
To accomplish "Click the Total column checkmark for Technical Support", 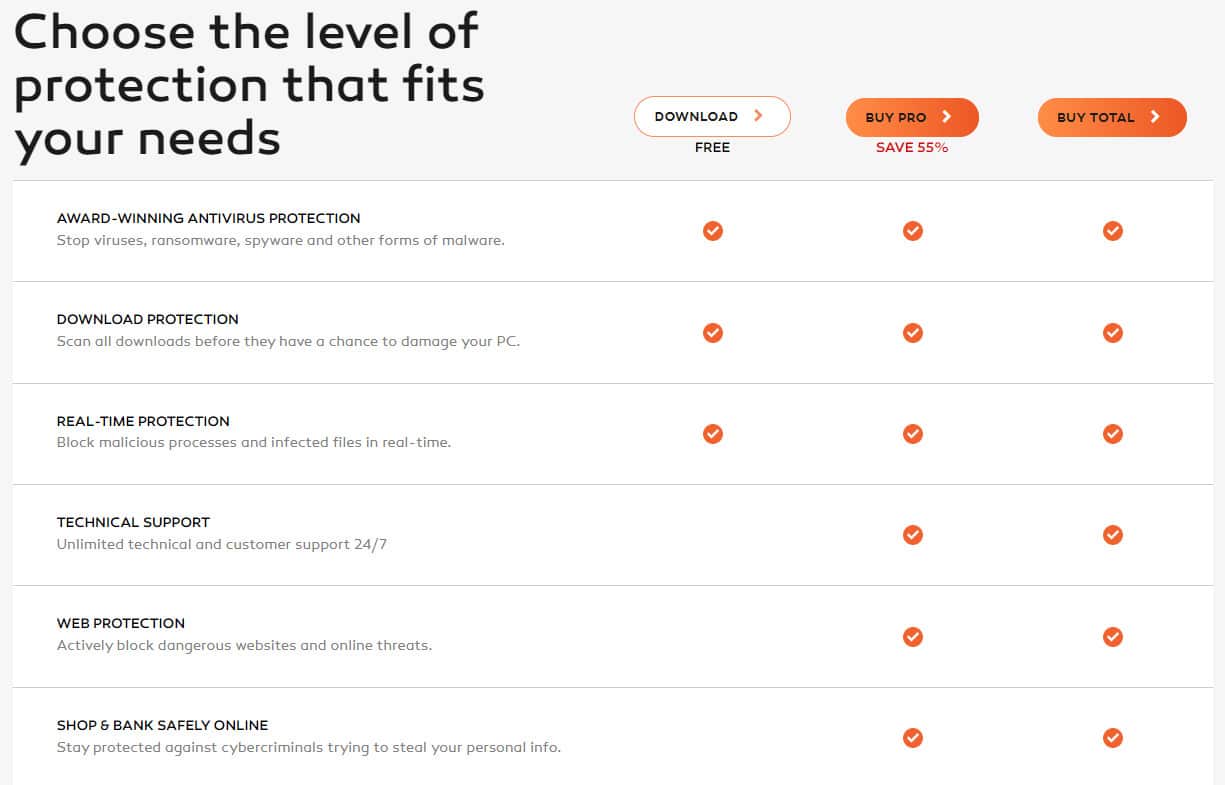I will tap(1113, 535).
